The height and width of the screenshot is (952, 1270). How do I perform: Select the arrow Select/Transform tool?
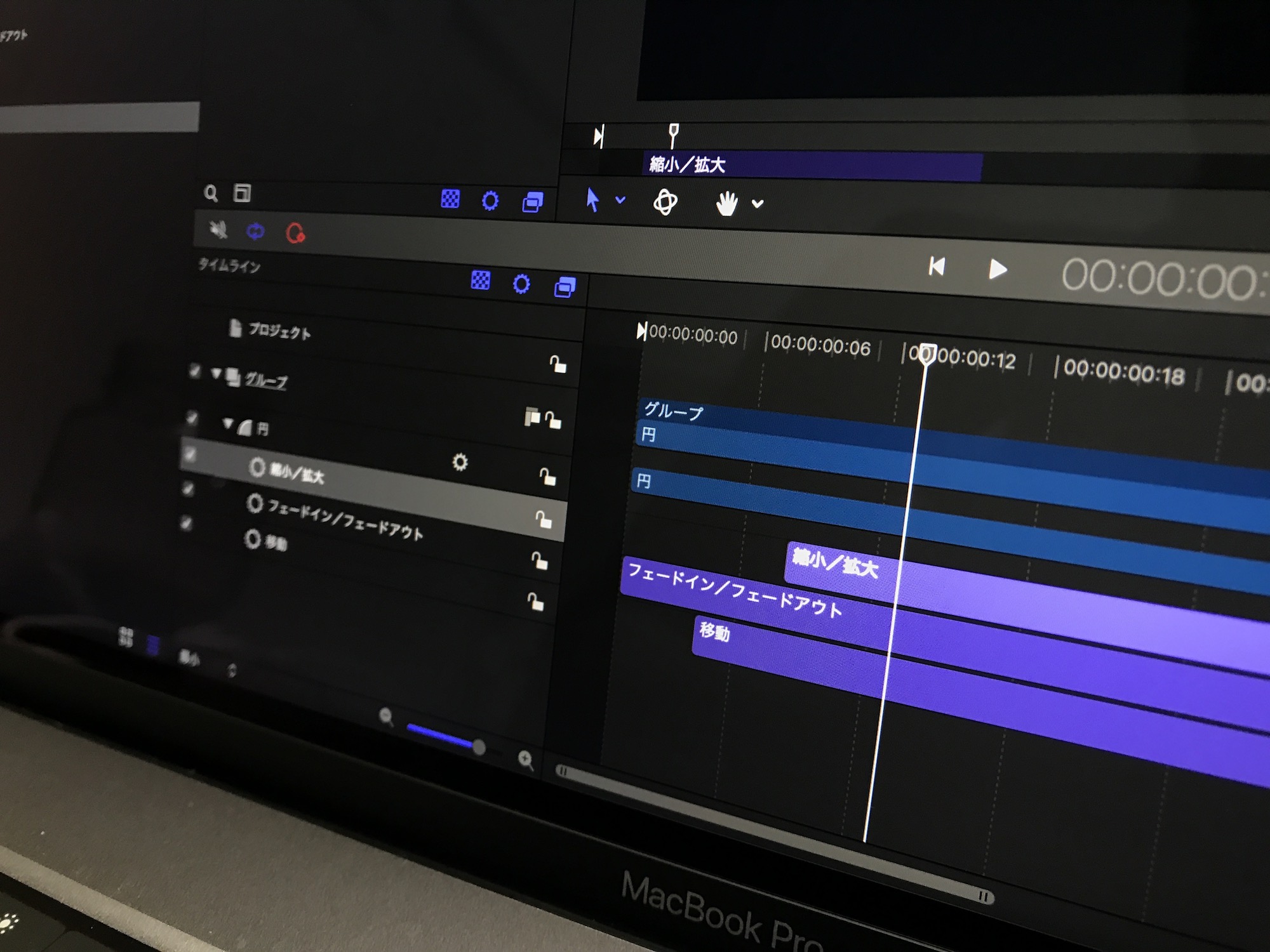coord(592,199)
